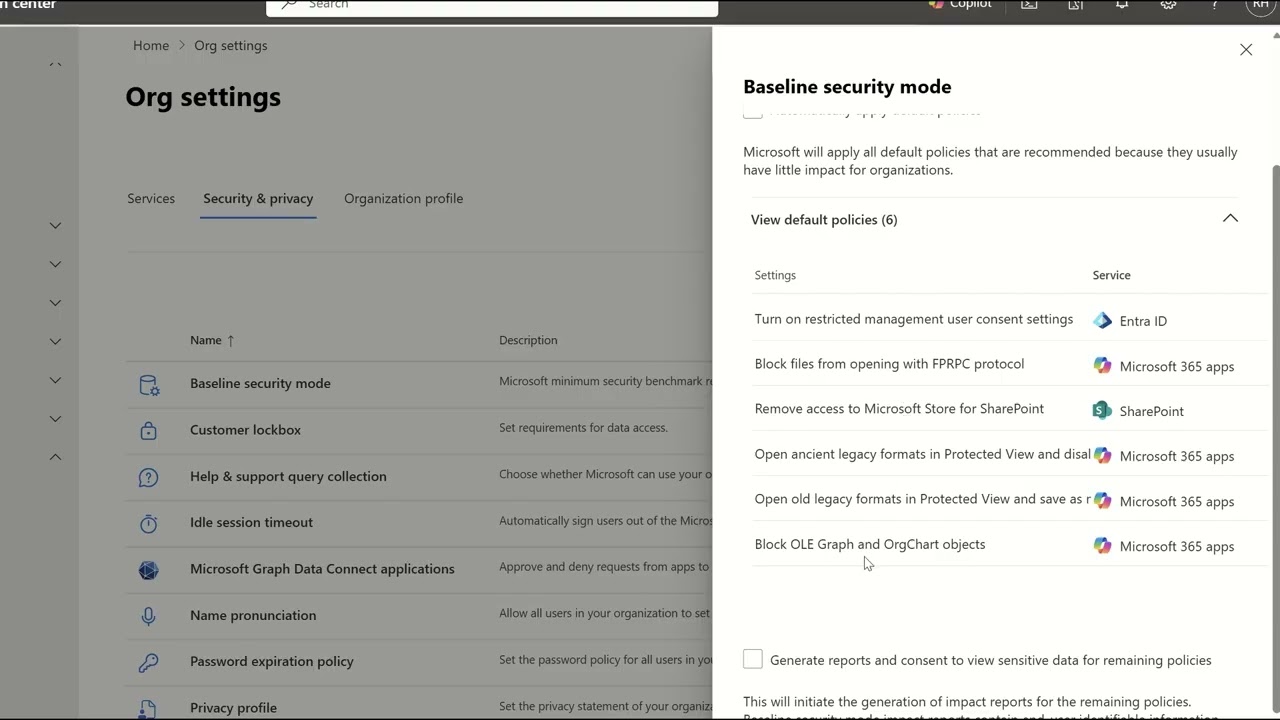Select 'Block files from opening with FPRPC protocol'
The image size is (1280, 720).
point(889,364)
